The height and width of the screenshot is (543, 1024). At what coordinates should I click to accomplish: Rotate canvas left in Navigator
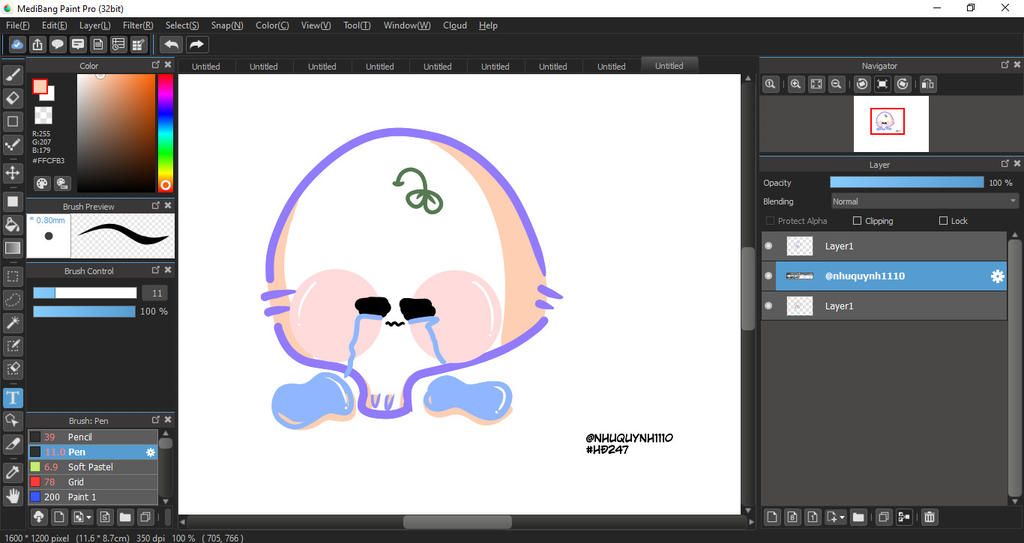(862, 84)
